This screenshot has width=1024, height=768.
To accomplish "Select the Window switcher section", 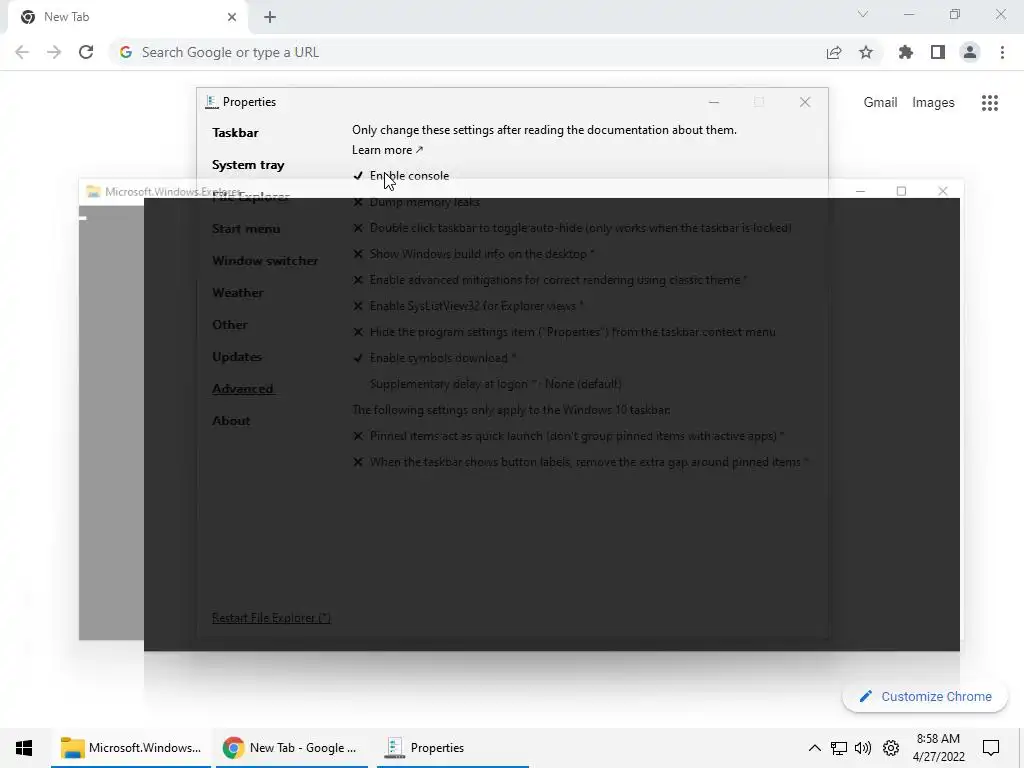I will [265, 261].
